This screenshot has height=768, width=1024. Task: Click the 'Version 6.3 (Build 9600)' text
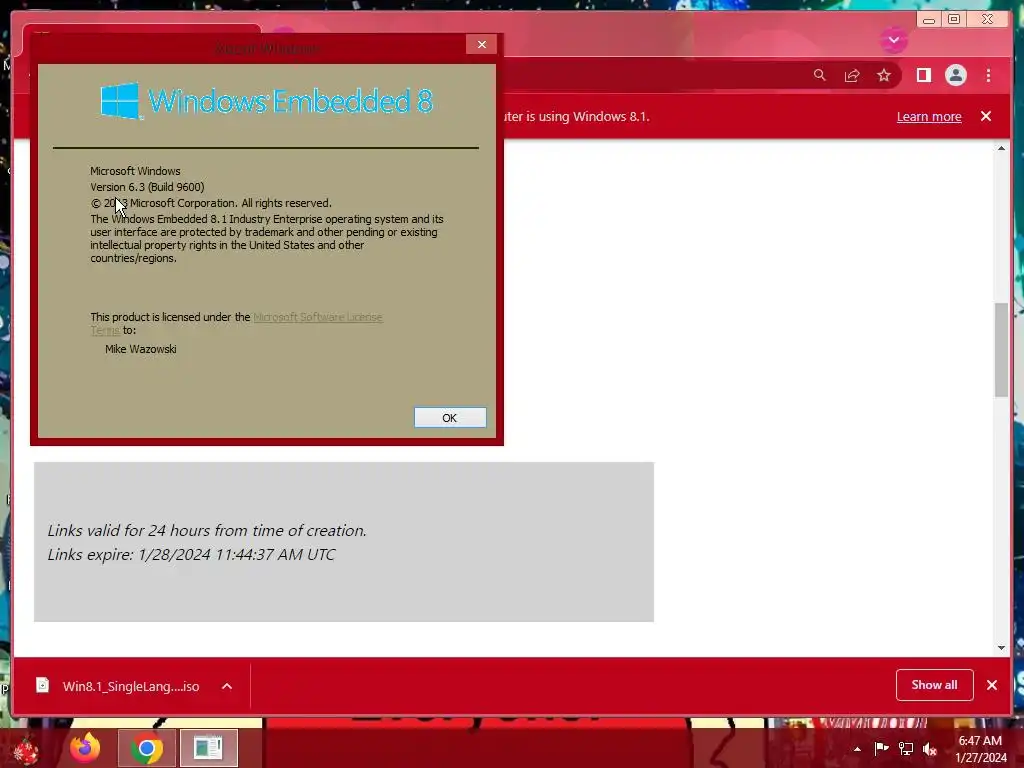[x=147, y=187]
